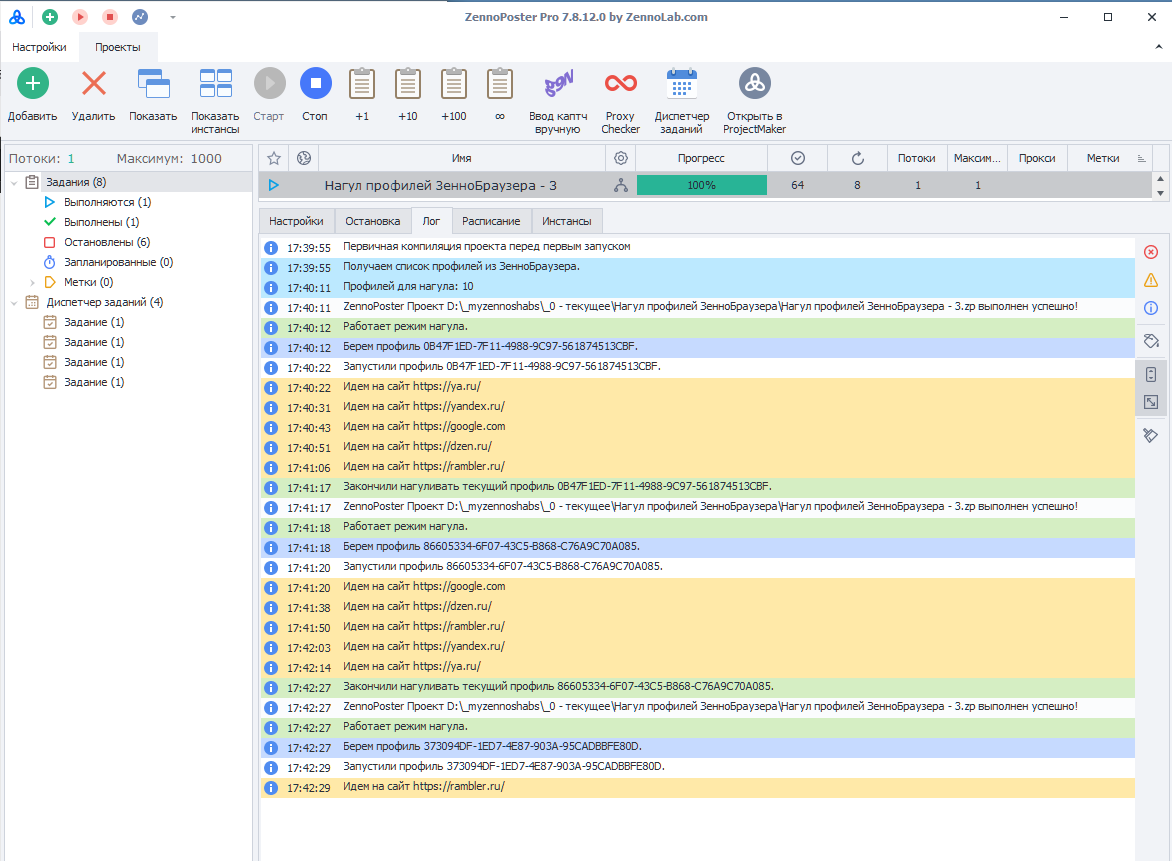This screenshot has height=861, width=1172.
Task: Click the green Добавить (Add) project button
Action: click(x=33, y=84)
